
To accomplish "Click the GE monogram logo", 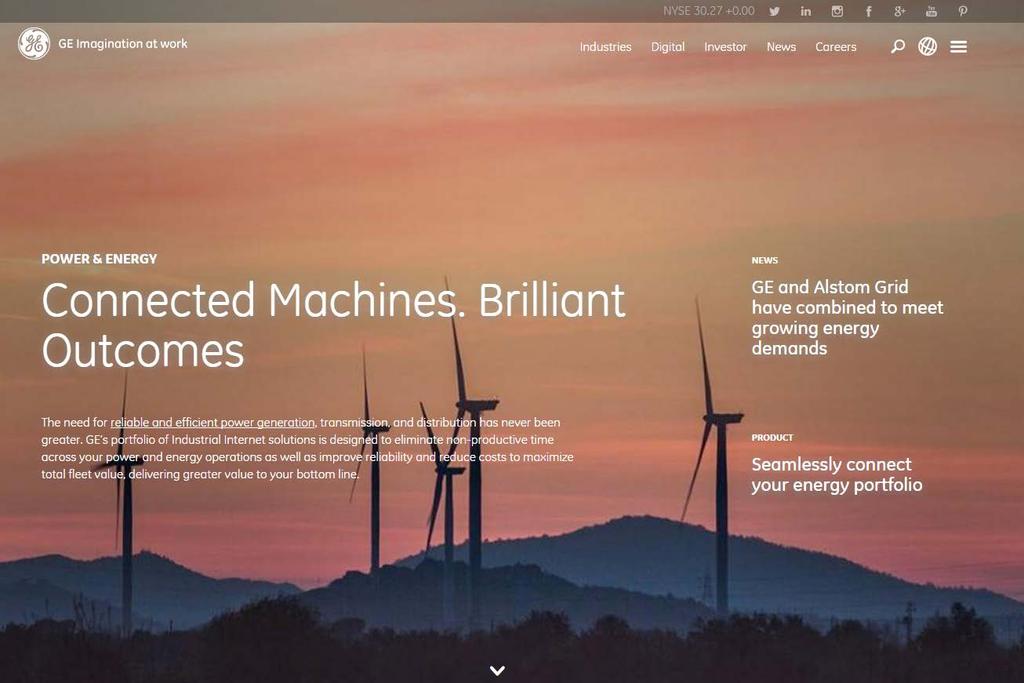I will [x=34, y=44].
